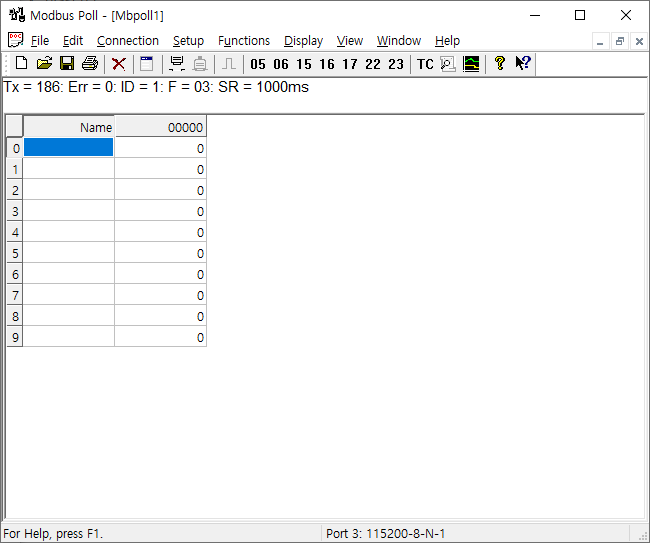Screen dimensions: 650x543
Task: Click the Disconnect toolbar icon
Action: (200, 64)
